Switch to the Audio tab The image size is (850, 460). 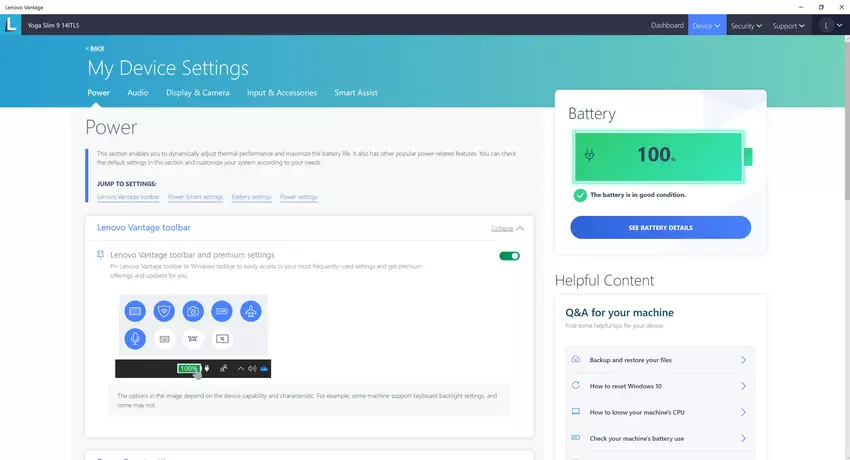(x=138, y=93)
